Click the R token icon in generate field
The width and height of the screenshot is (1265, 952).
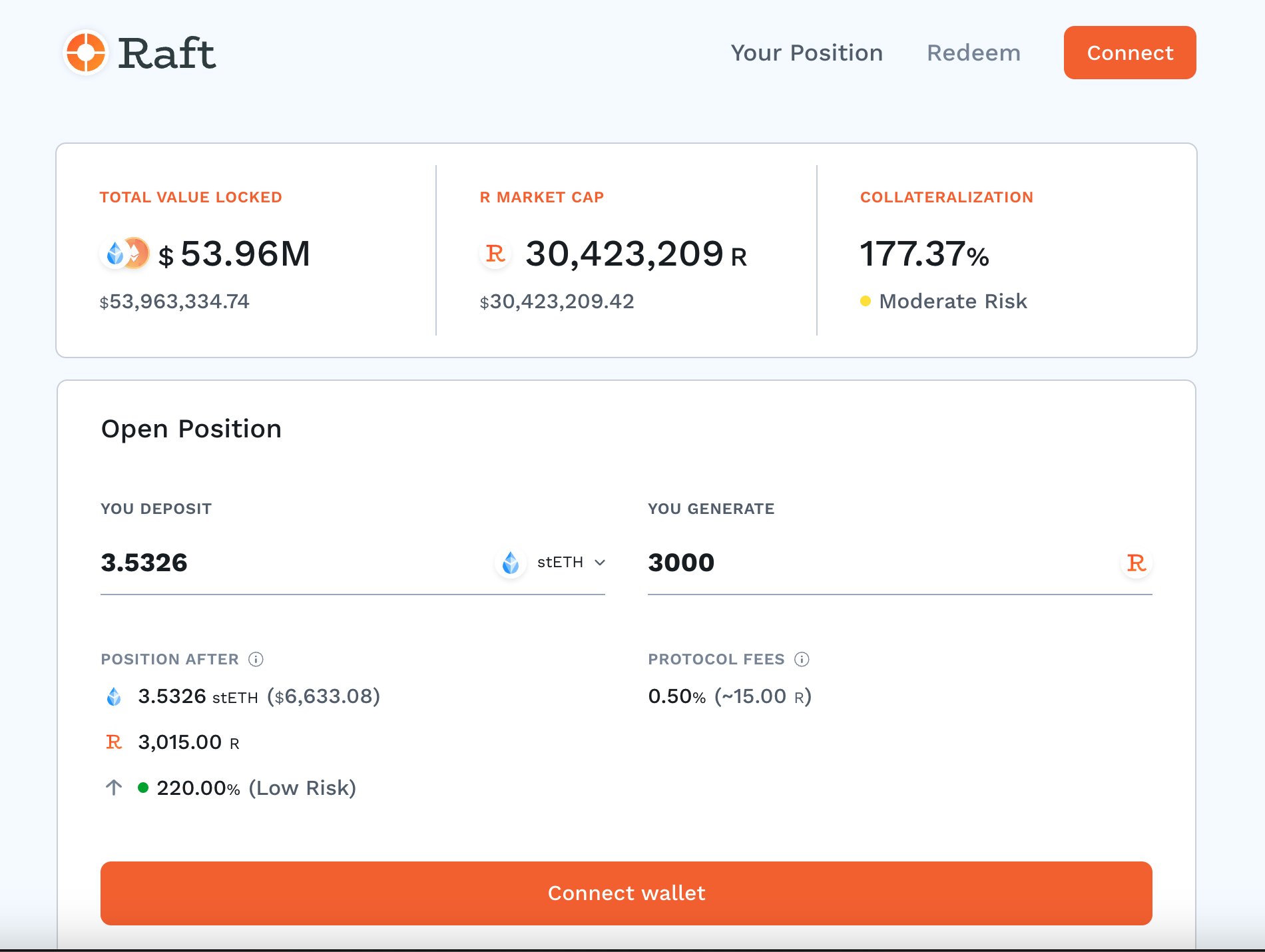pyautogui.click(x=1136, y=563)
